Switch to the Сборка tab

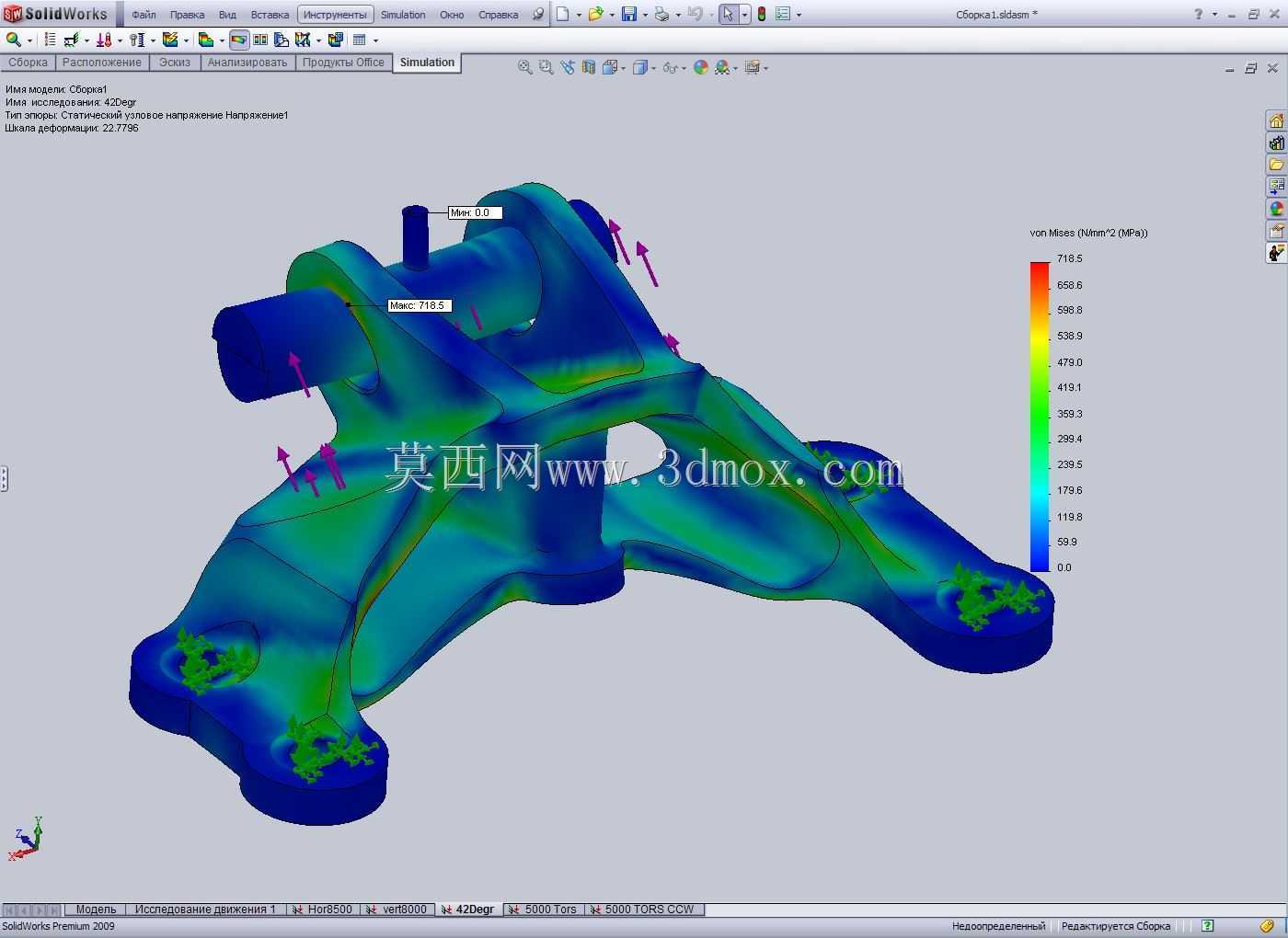pos(29,63)
